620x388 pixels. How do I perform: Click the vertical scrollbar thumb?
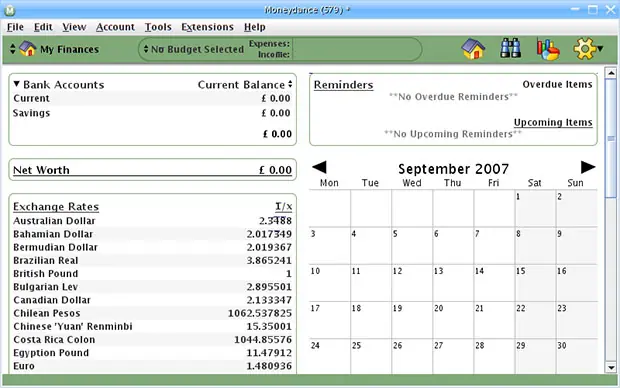click(611, 138)
